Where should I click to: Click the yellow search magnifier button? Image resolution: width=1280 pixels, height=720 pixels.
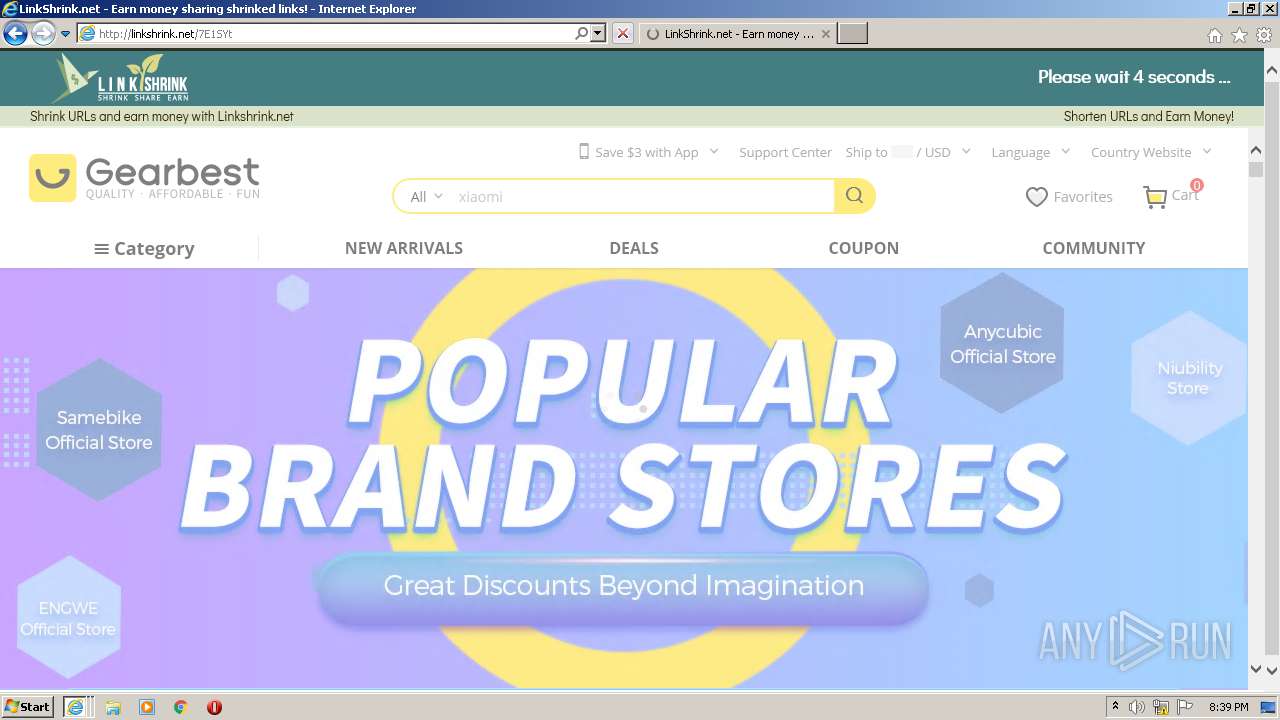854,196
